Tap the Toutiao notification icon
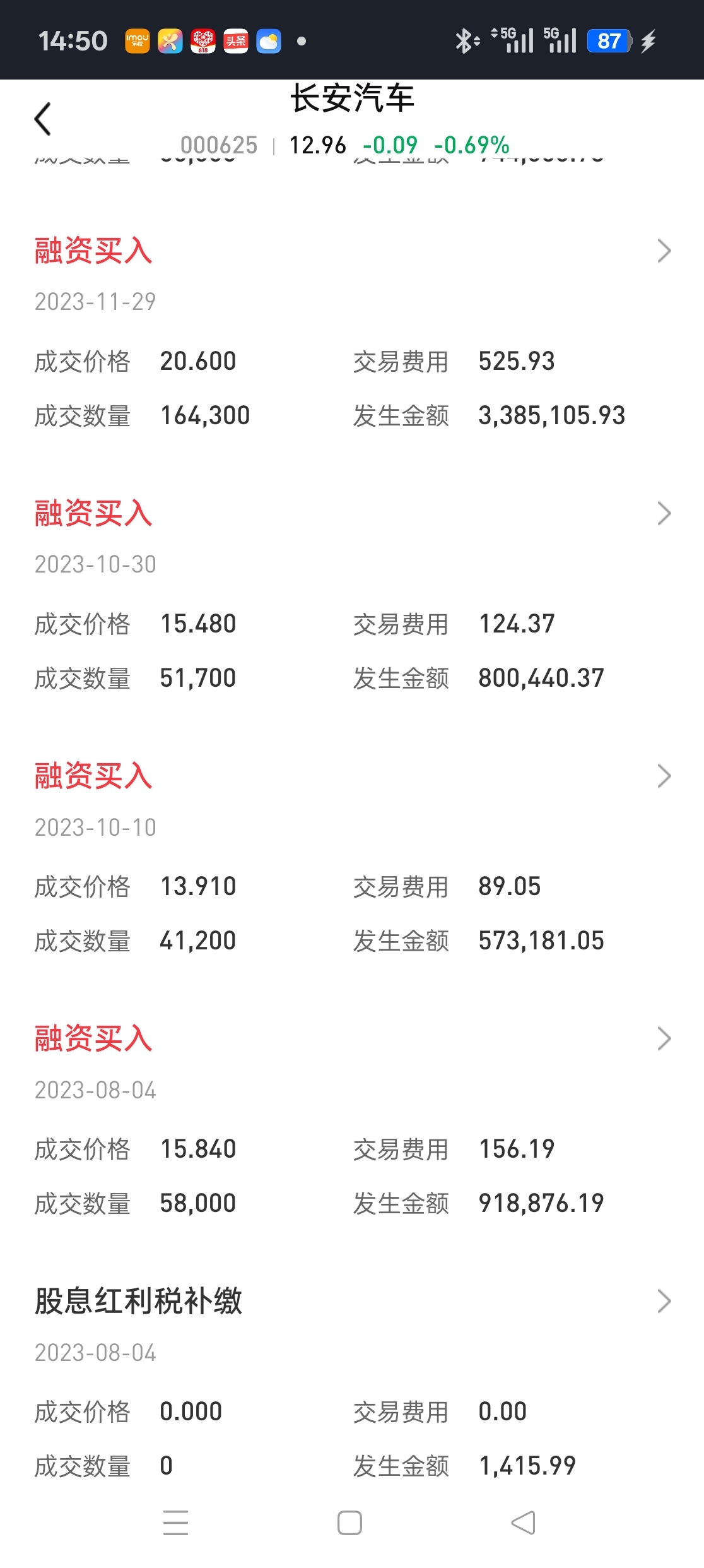Image resolution: width=704 pixels, height=1568 pixels. click(236, 41)
